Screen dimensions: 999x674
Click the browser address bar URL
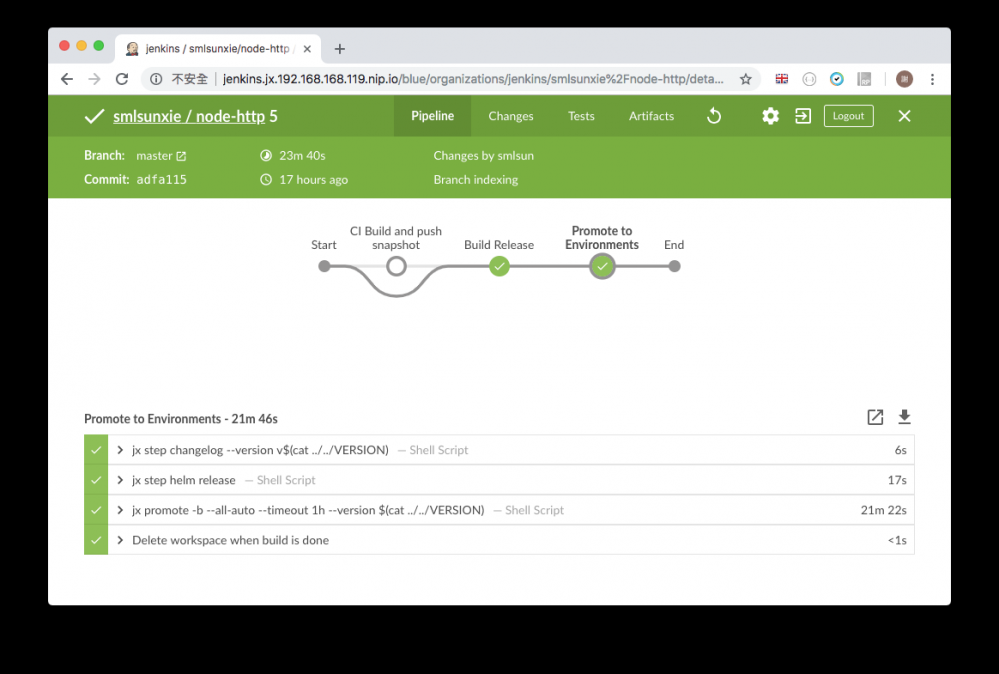(x=473, y=79)
